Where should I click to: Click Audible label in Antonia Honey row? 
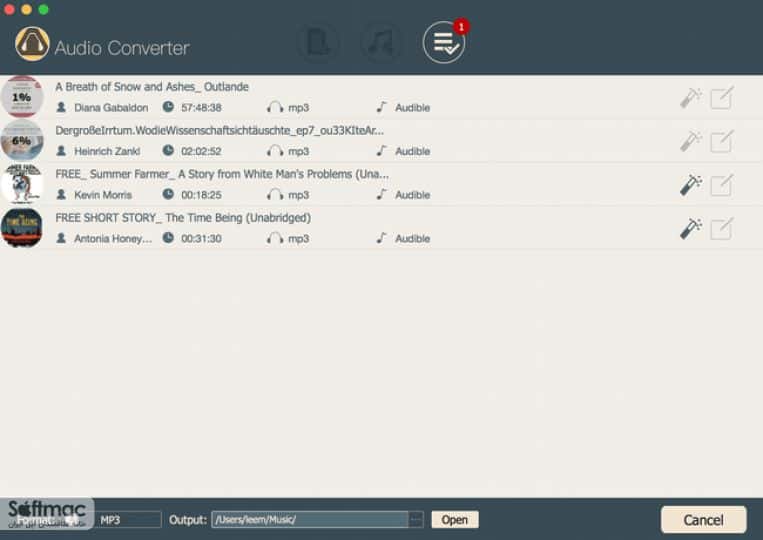[x=412, y=238]
